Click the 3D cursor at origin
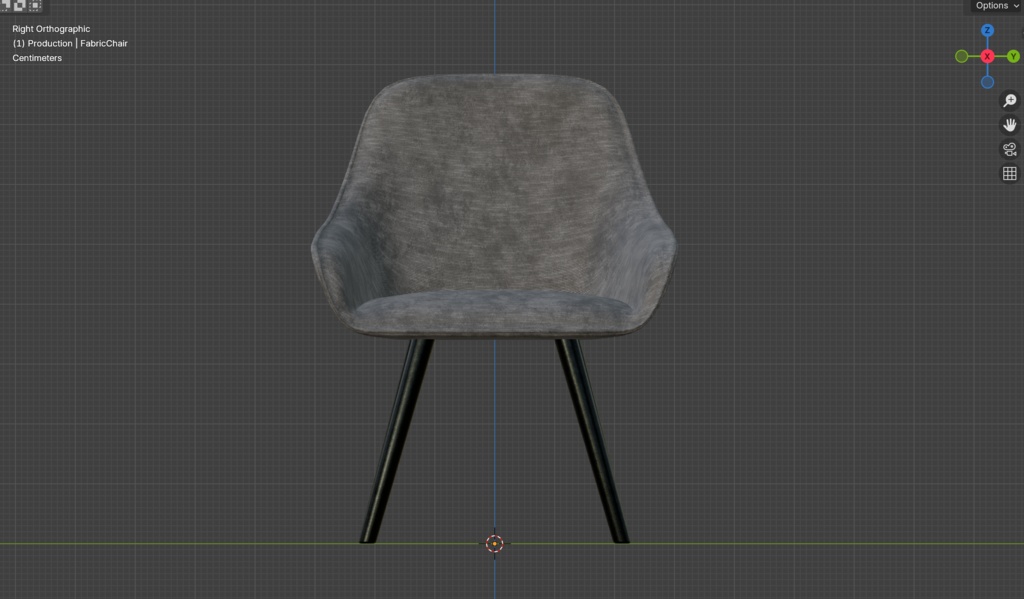 point(494,543)
